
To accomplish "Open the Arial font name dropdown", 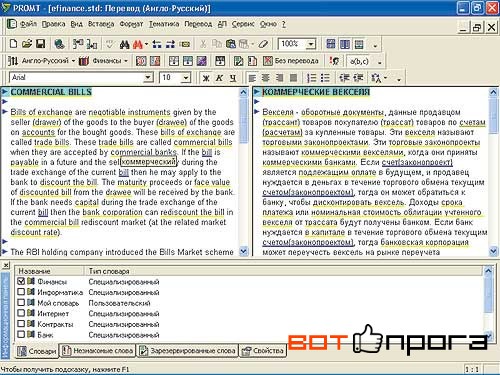I will coord(148,78).
